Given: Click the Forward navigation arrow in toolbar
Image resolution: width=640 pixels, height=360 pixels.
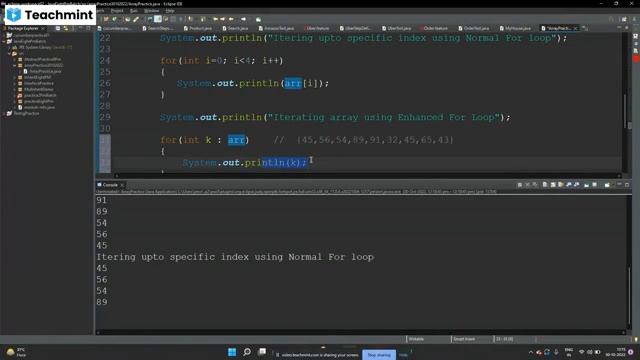Looking at the screenshot, I should [x=243, y=19].
